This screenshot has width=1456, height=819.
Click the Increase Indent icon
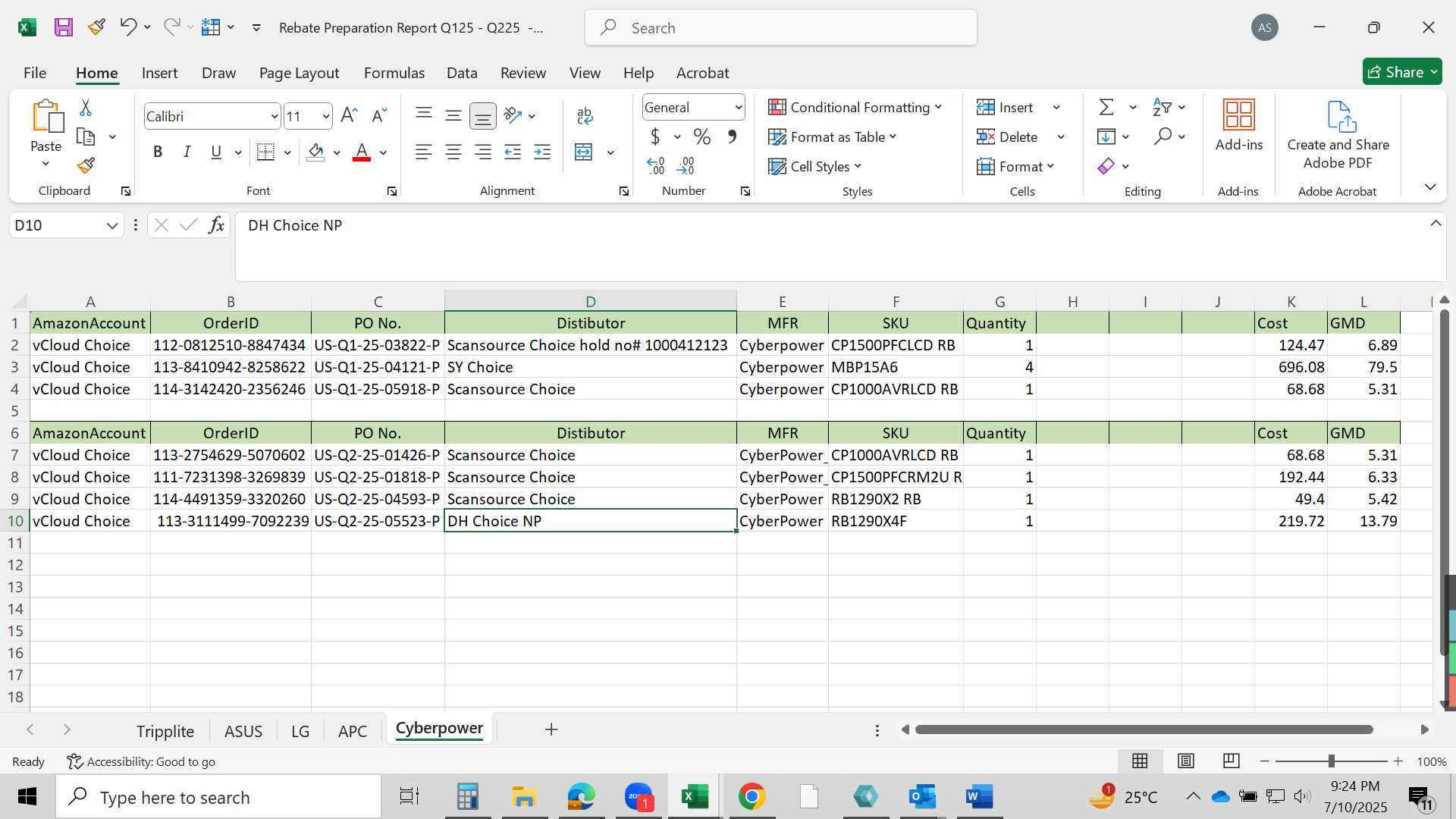pos(542,152)
